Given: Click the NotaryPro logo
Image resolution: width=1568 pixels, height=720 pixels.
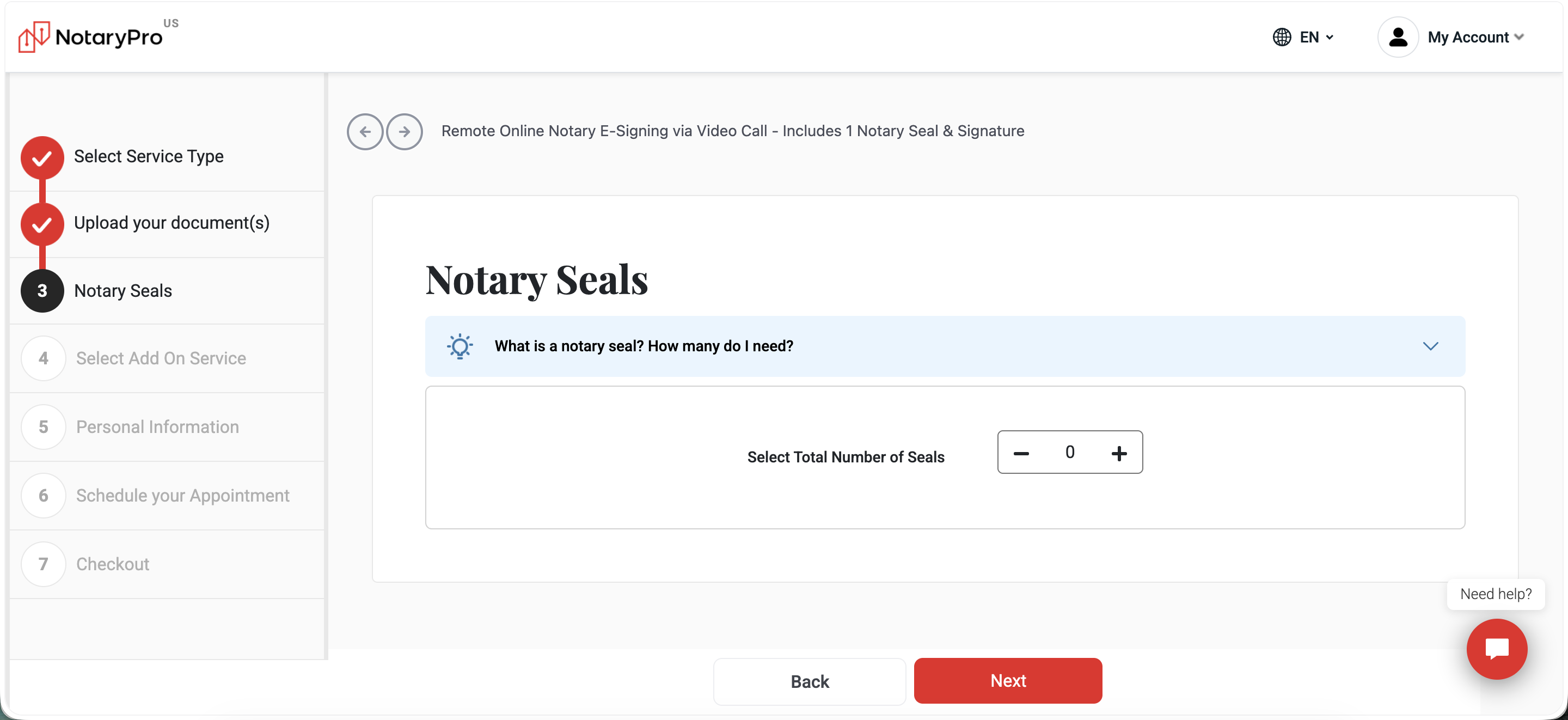Looking at the screenshot, I should click(98, 36).
